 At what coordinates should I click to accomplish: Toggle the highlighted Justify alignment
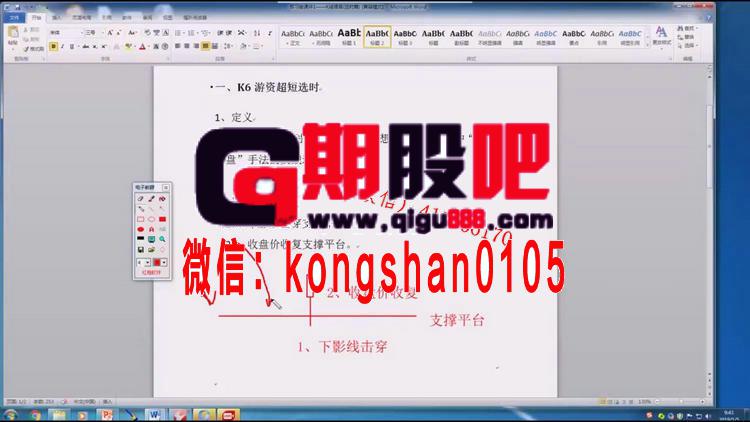[x=205, y=46]
